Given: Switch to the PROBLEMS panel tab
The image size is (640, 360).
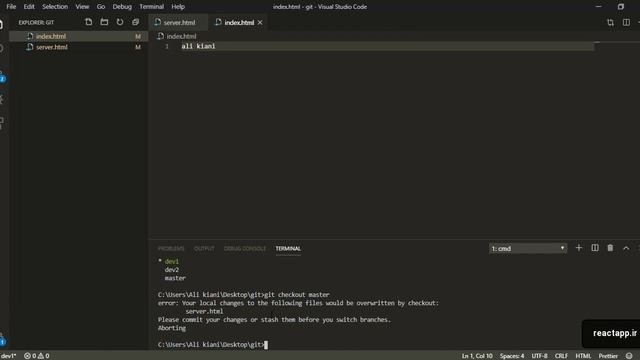Looking at the screenshot, I should pyautogui.click(x=171, y=248).
